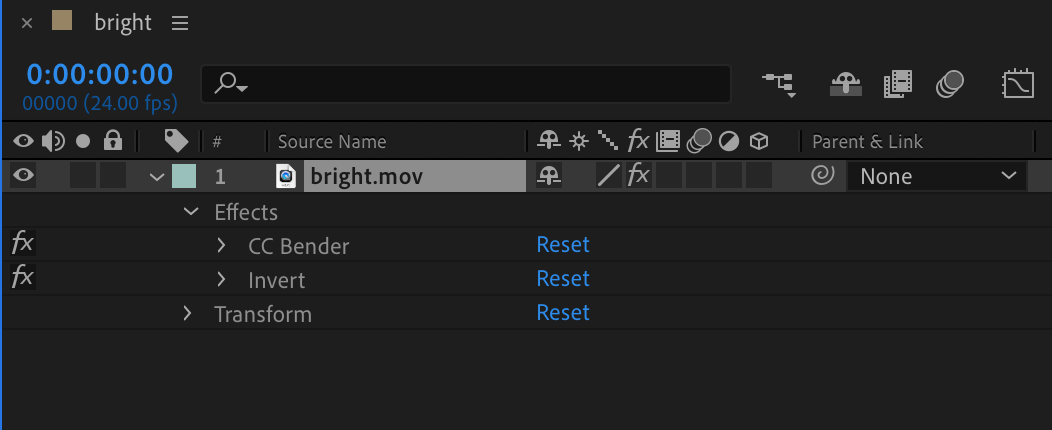The image size is (1052, 430).
Task: Click the timeline layer search field
Action: (466, 84)
